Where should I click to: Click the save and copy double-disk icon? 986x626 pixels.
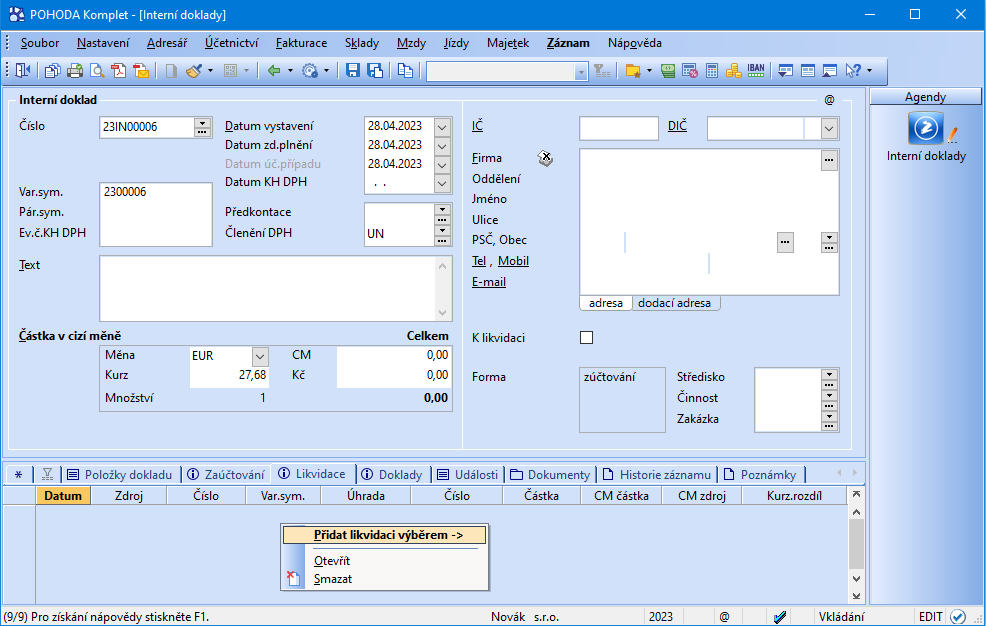click(375, 70)
